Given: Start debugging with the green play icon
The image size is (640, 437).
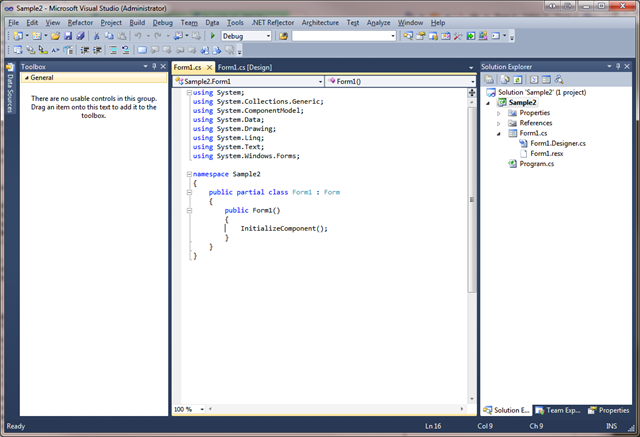Looking at the screenshot, I should (213, 36).
